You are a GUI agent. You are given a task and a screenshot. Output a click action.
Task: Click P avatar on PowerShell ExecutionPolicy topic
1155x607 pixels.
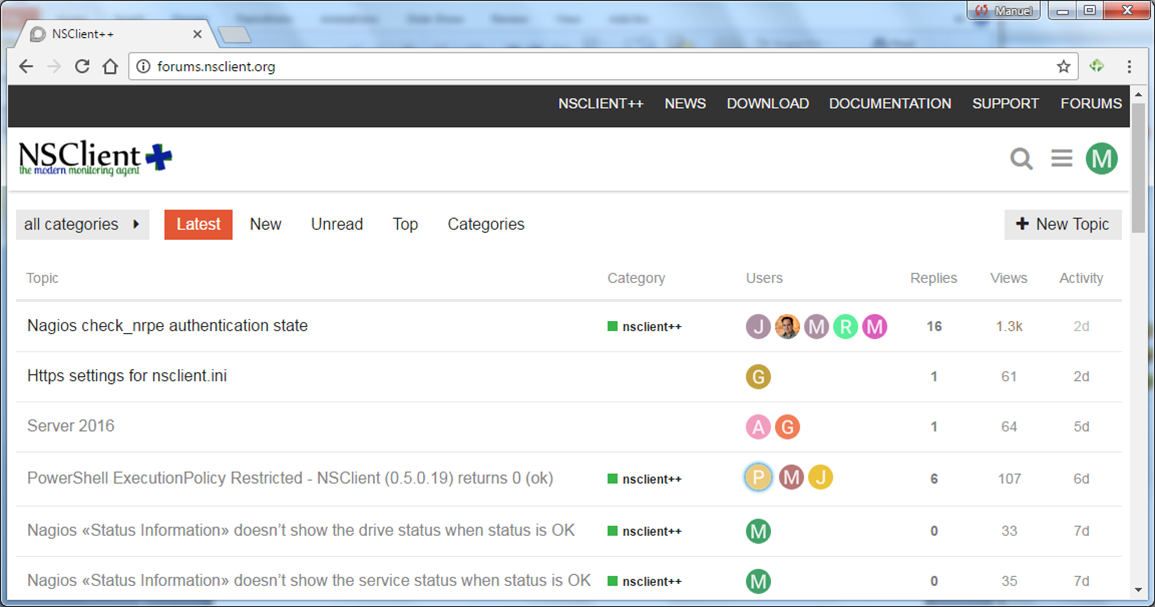click(x=758, y=477)
